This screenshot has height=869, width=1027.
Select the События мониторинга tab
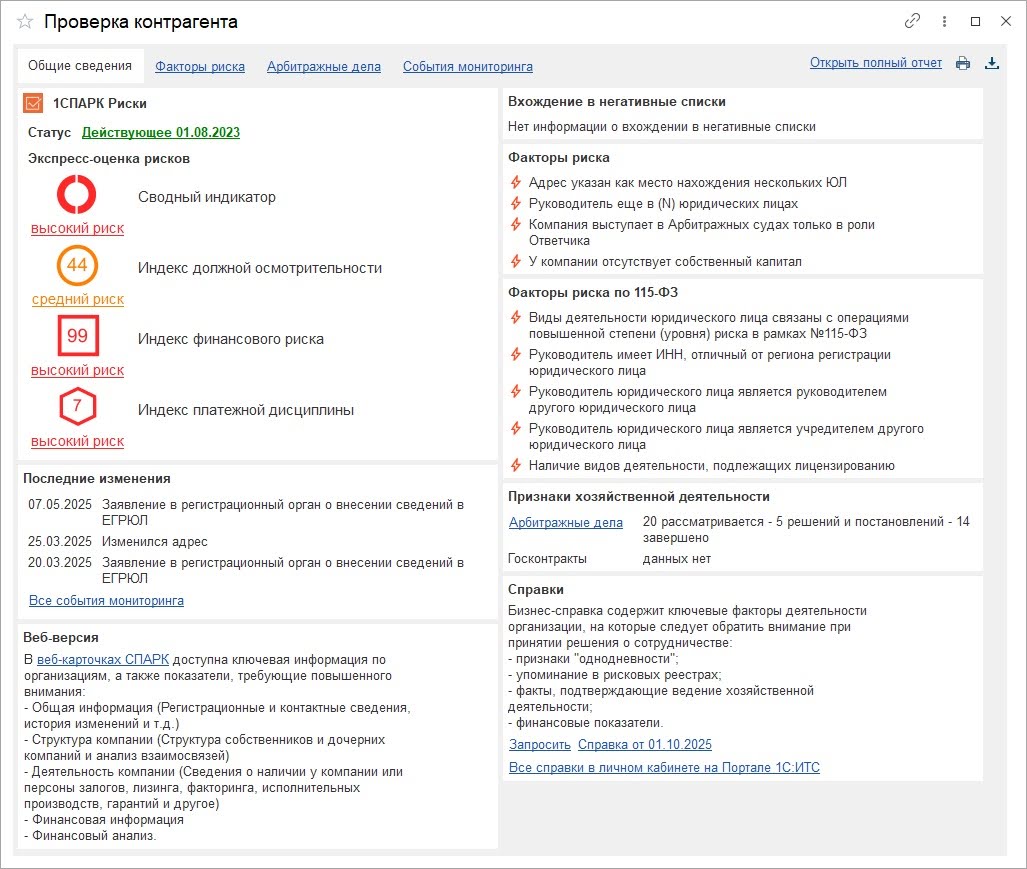pyautogui.click(x=467, y=67)
